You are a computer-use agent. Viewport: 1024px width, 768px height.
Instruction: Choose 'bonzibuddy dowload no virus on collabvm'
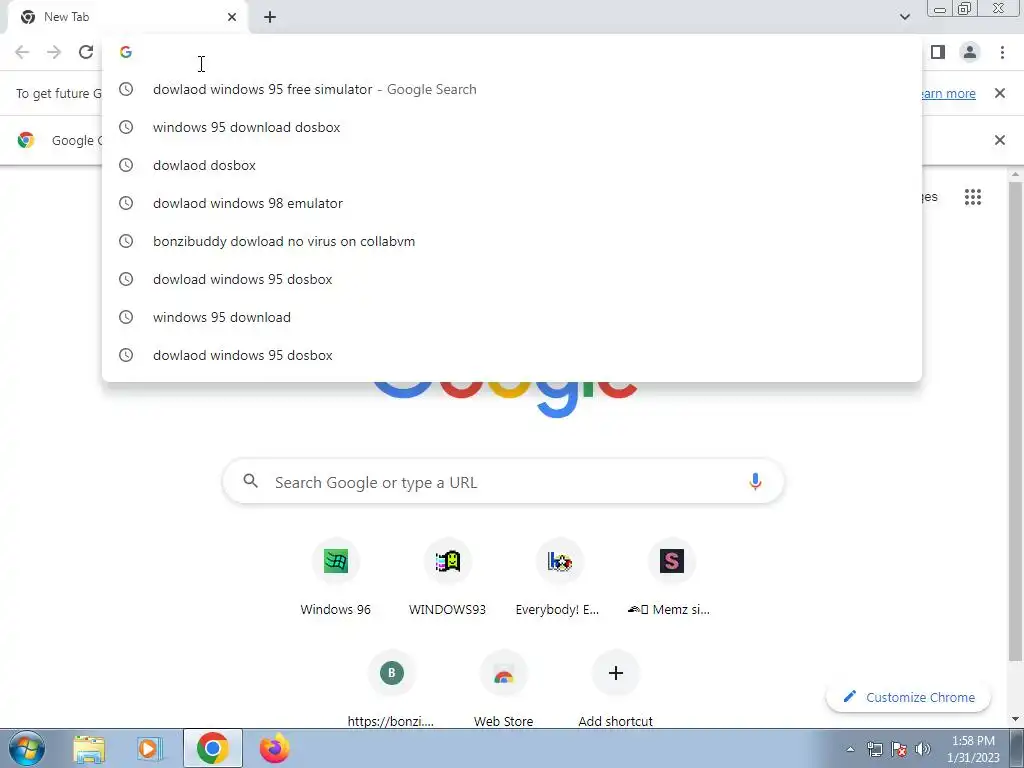tap(512, 241)
